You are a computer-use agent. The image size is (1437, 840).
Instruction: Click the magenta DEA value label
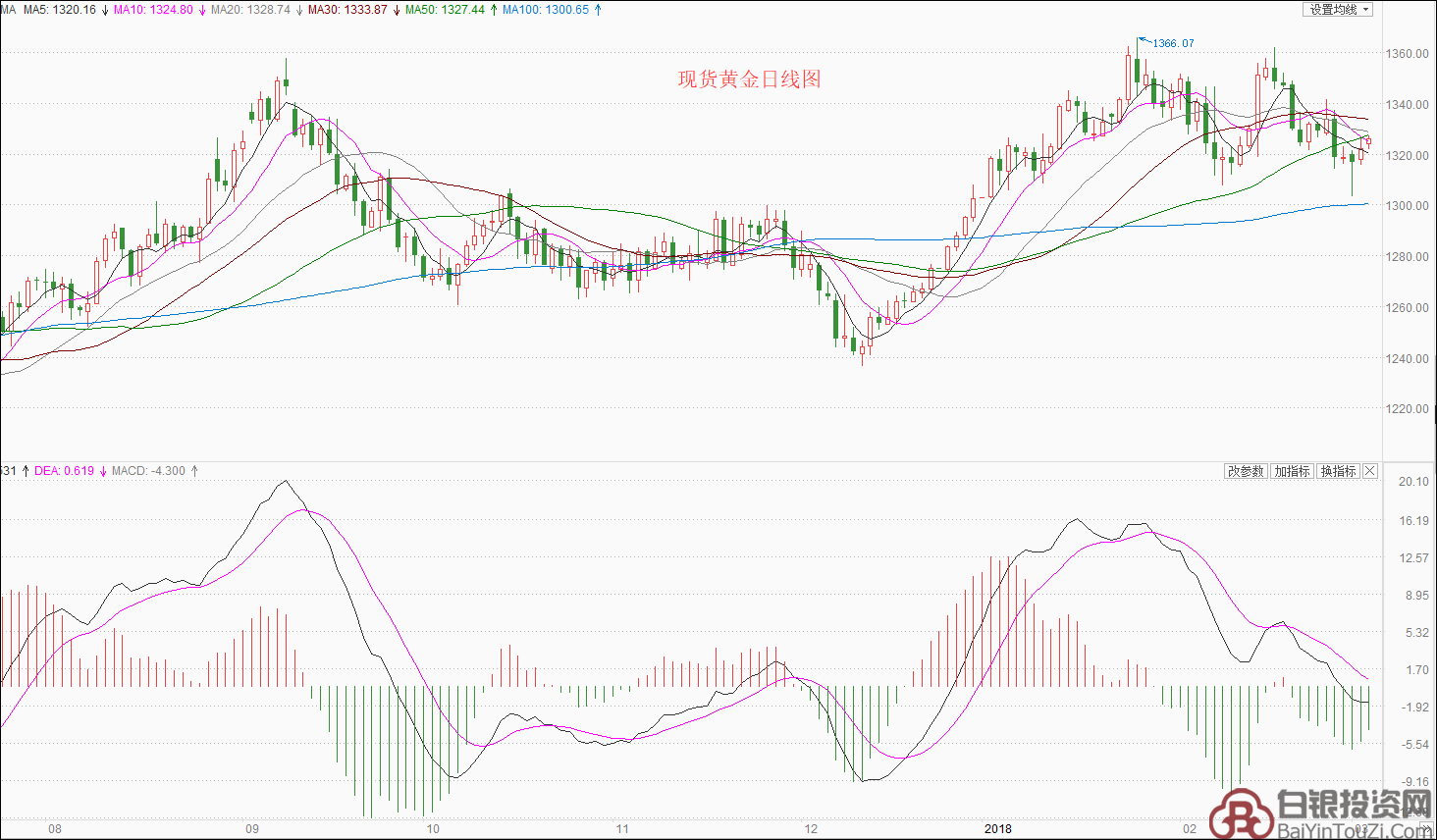tap(65, 471)
